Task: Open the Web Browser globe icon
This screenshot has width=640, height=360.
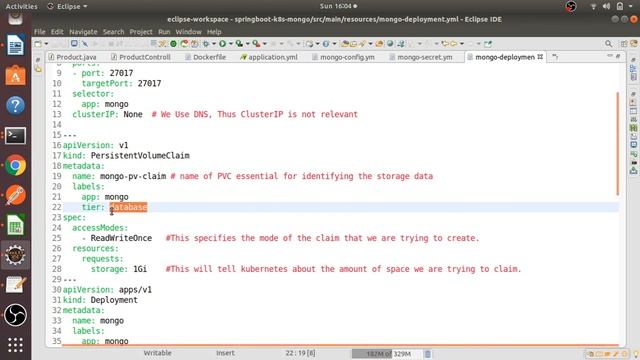Action: tap(391, 44)
